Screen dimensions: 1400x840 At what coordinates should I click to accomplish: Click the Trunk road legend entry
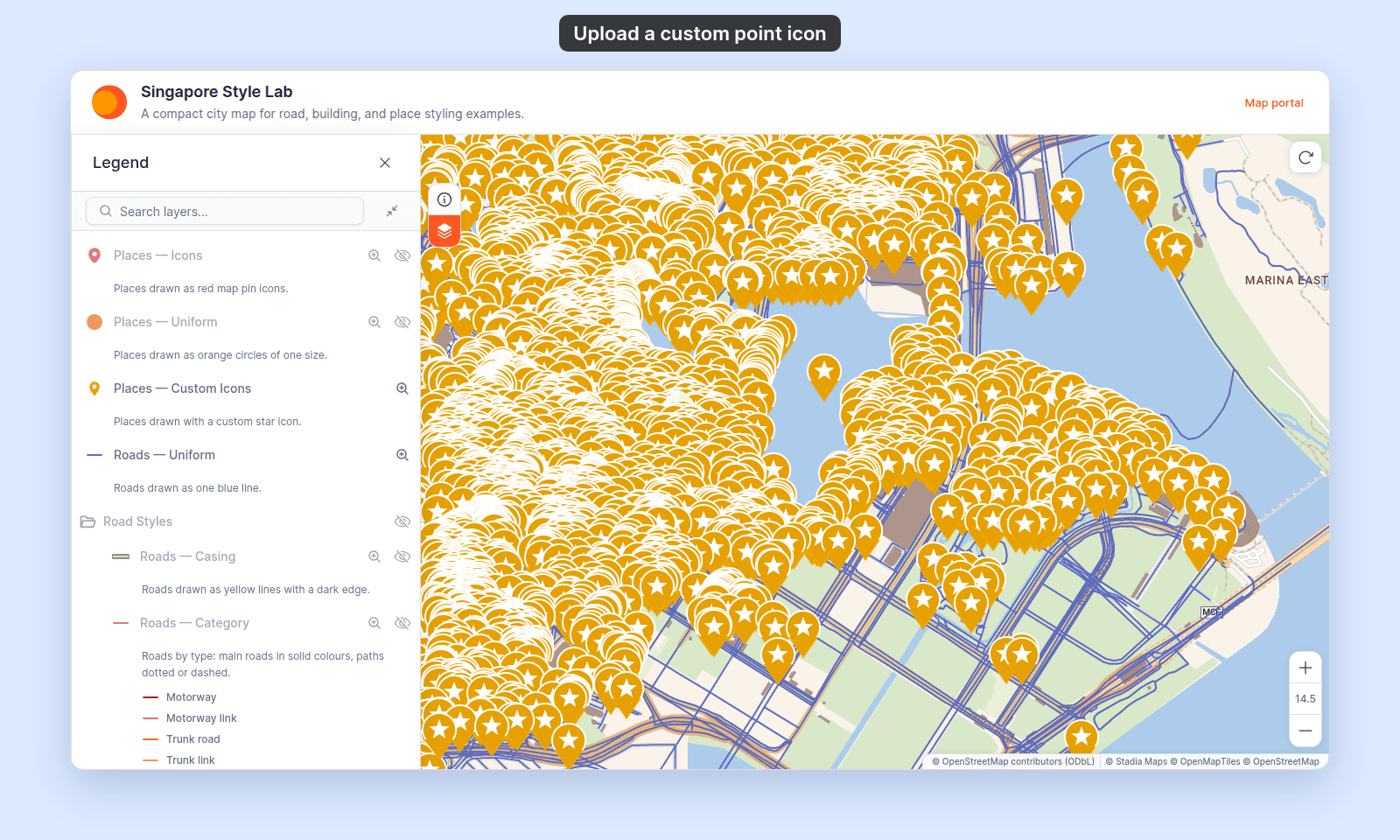[x=192, y=739]
